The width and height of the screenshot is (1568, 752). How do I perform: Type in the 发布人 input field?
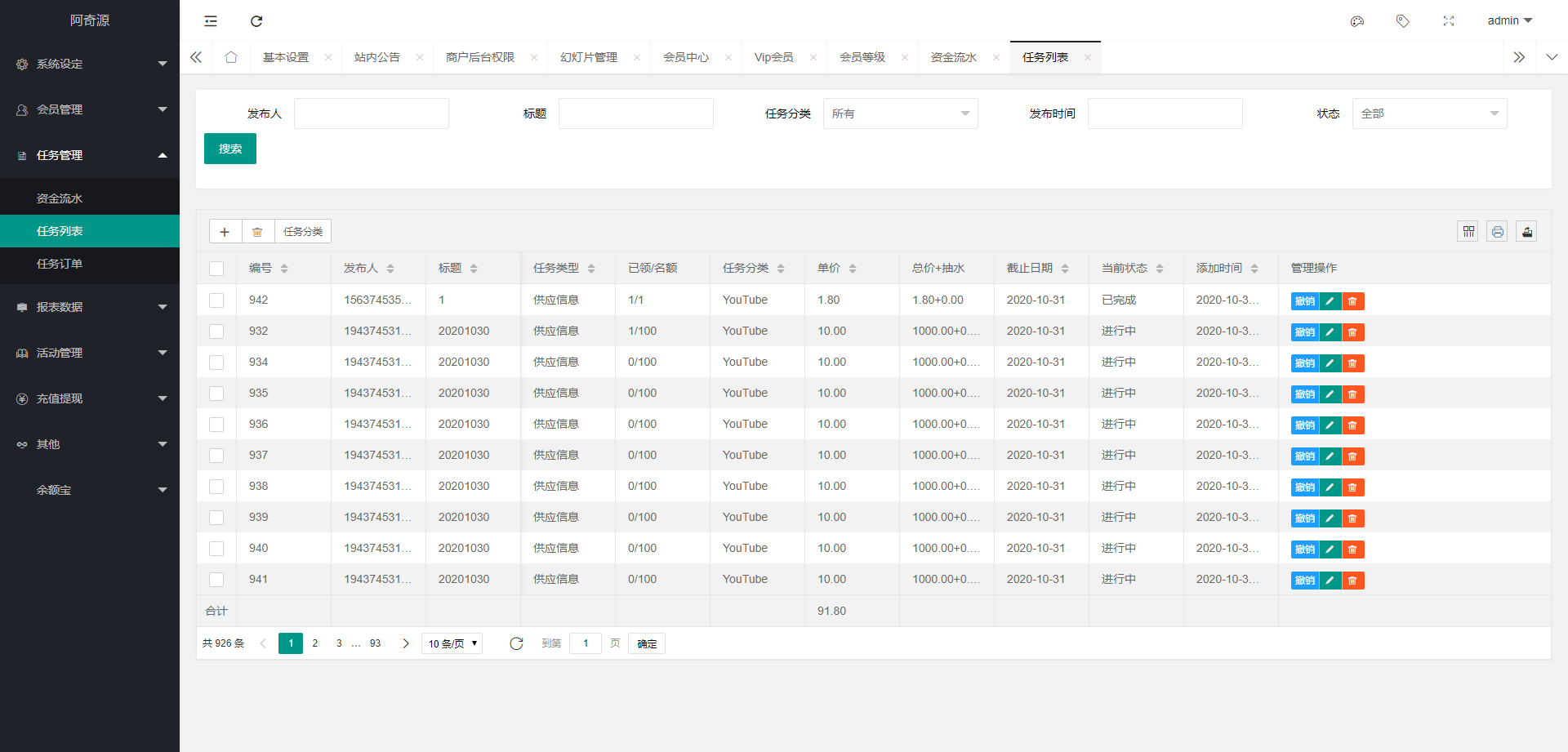point(372,113)
